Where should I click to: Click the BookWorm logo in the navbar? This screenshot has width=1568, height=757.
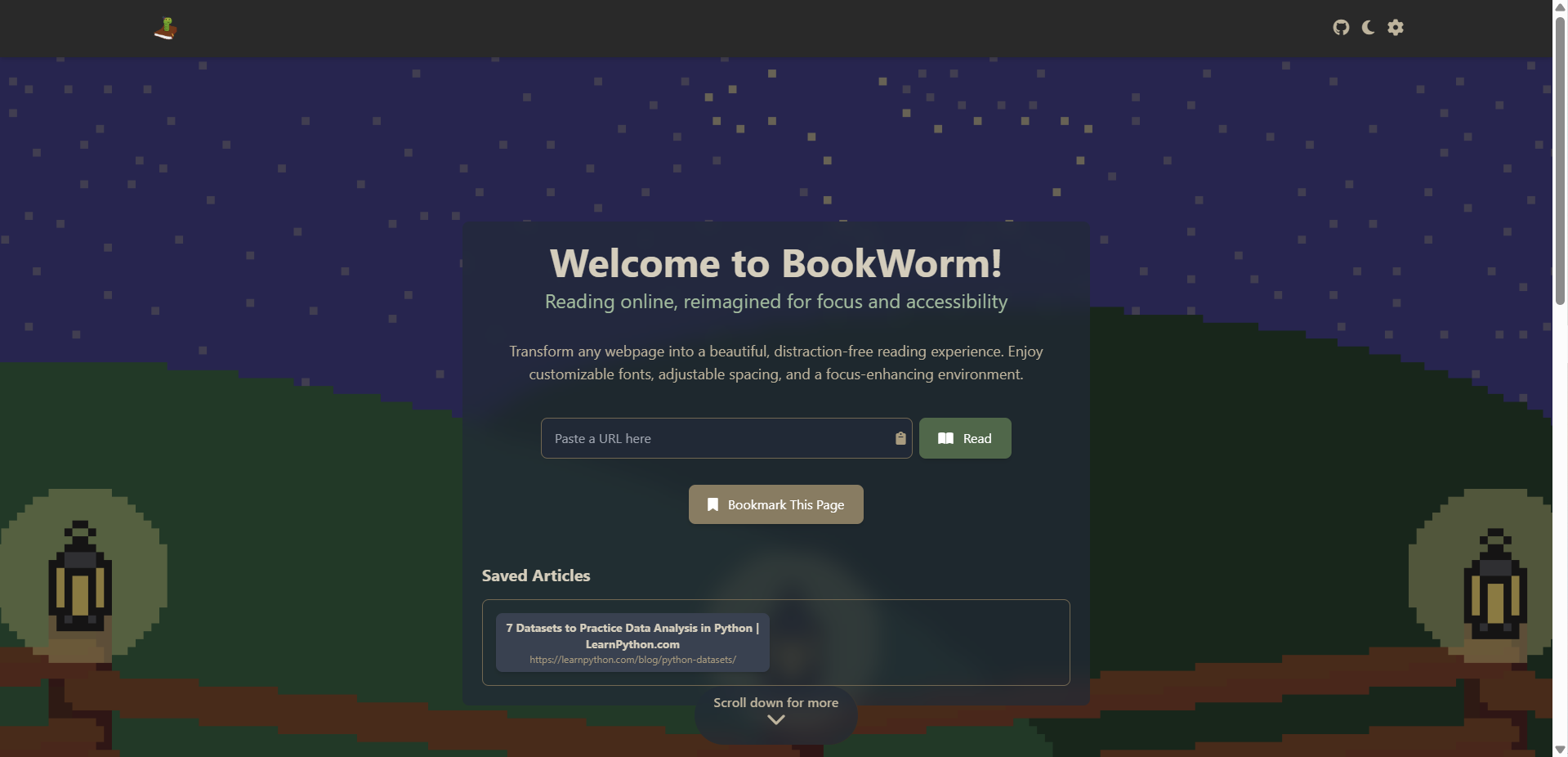pos(163,28)
